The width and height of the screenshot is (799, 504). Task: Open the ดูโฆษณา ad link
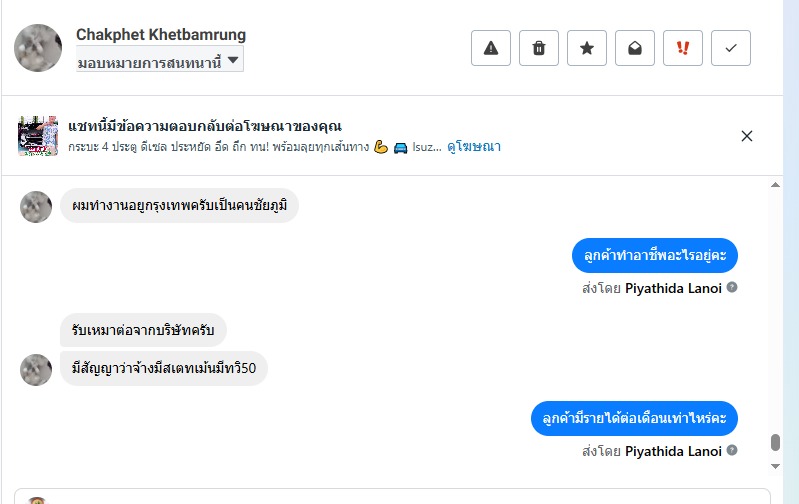(x=474, y=147)
